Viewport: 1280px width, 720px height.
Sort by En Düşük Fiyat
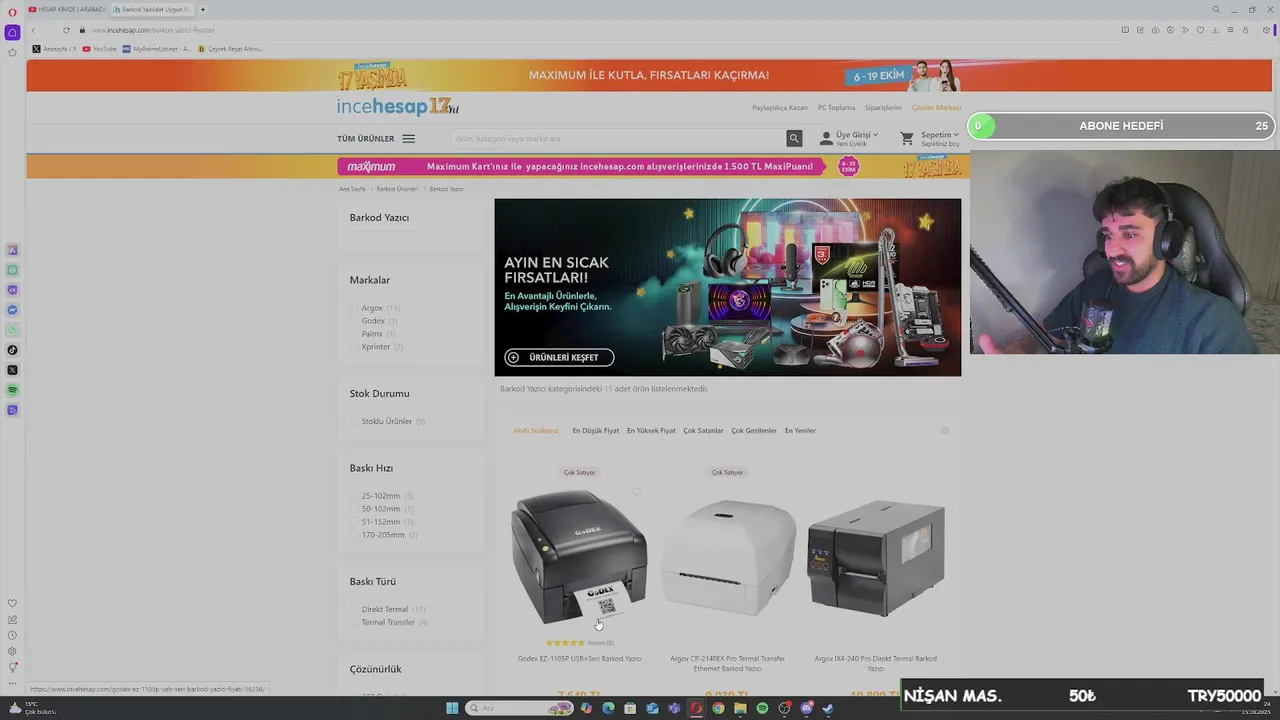click(595, 431)
